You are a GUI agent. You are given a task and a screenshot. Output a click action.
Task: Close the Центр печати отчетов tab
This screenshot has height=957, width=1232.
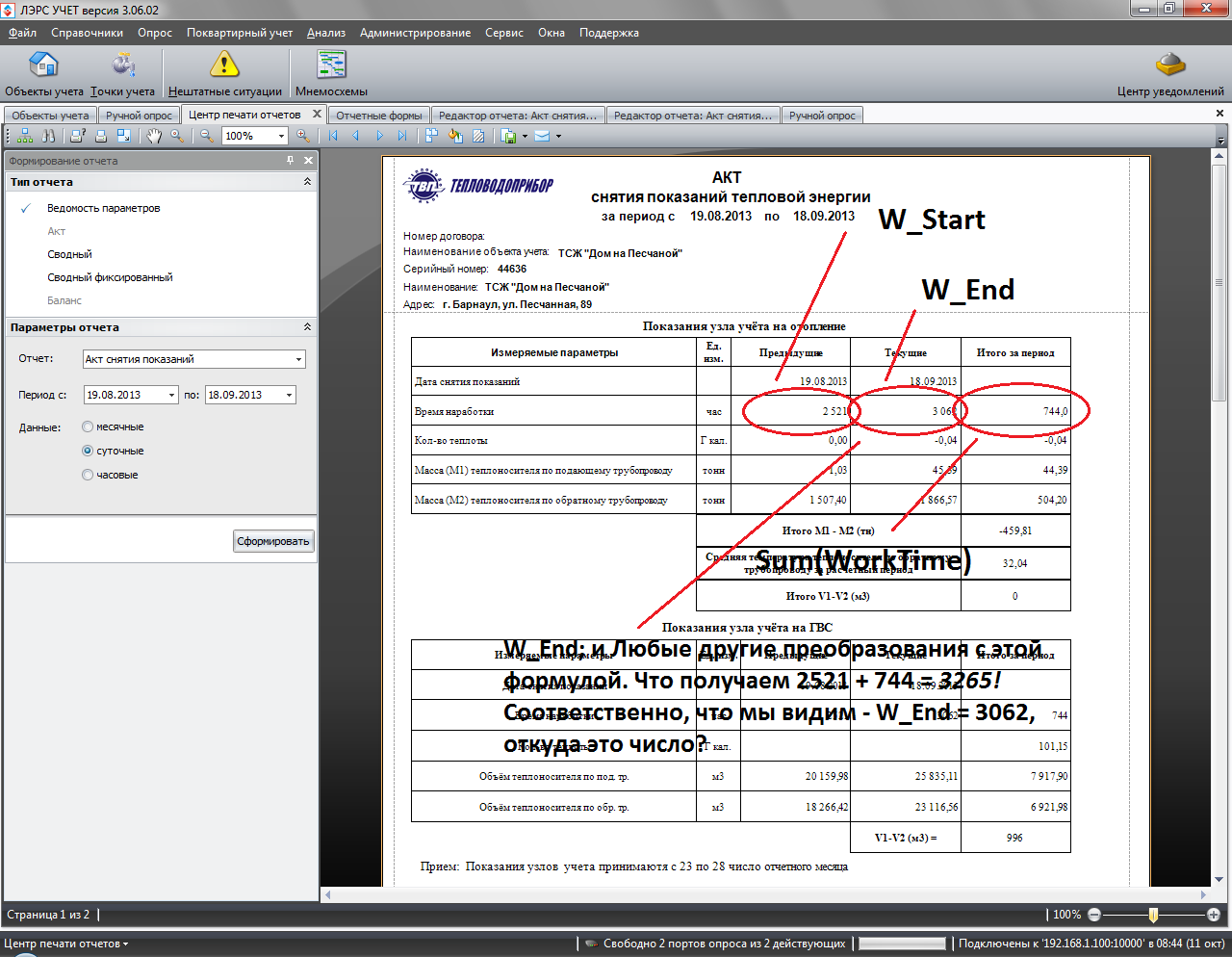(317, 114)
